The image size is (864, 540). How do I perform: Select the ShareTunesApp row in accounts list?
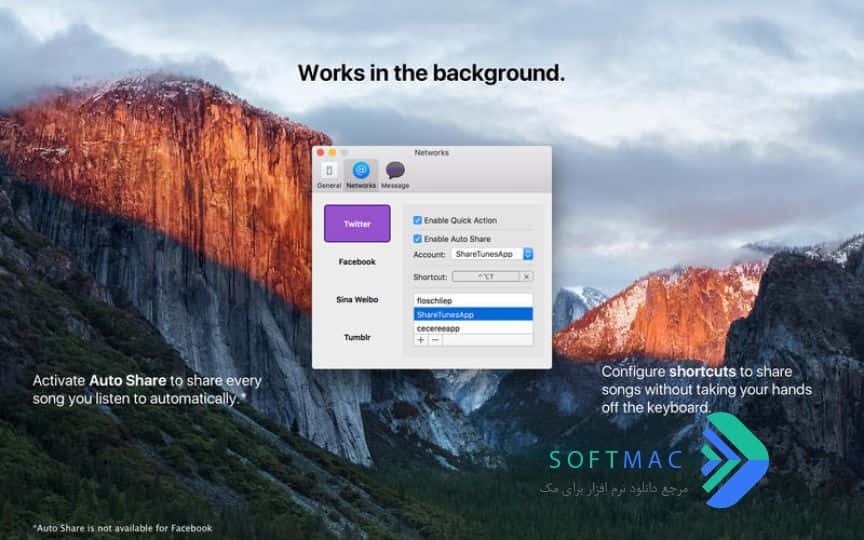click(473, 315)
